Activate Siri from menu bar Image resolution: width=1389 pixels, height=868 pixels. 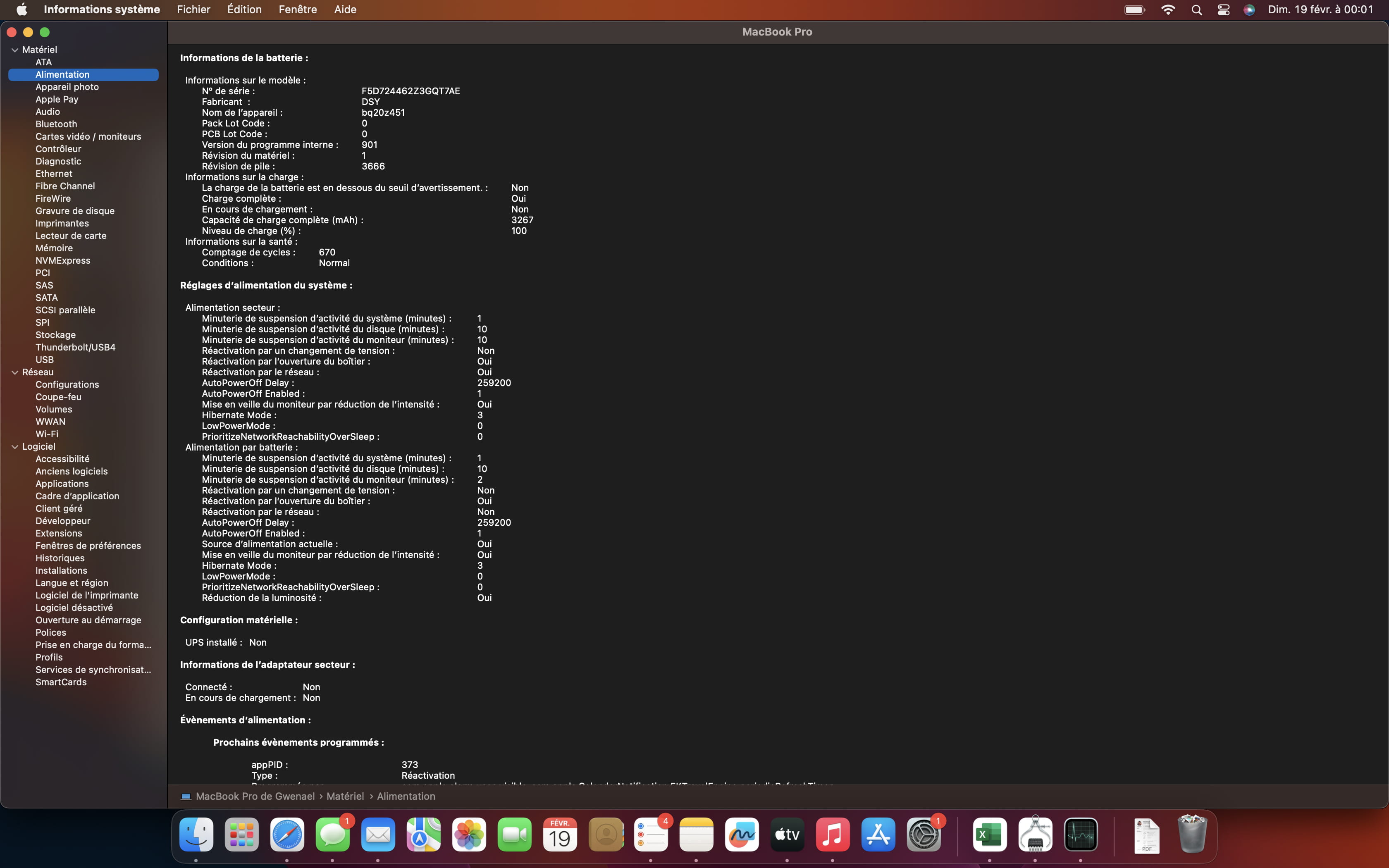click(x=1249, y=10)
